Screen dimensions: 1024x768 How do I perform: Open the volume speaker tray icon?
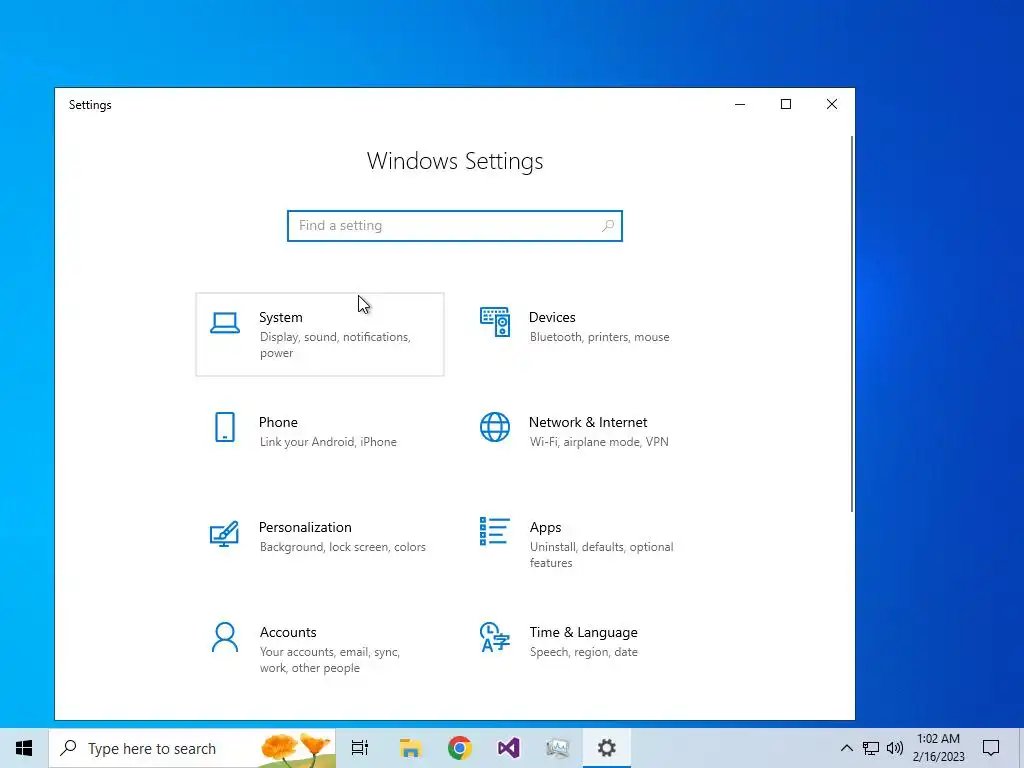895,748
